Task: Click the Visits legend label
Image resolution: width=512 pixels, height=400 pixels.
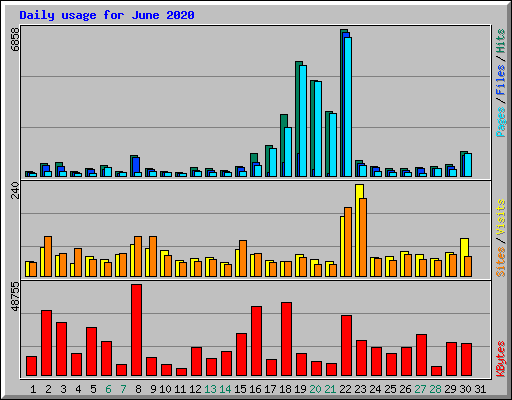Action: coord(501,217)
